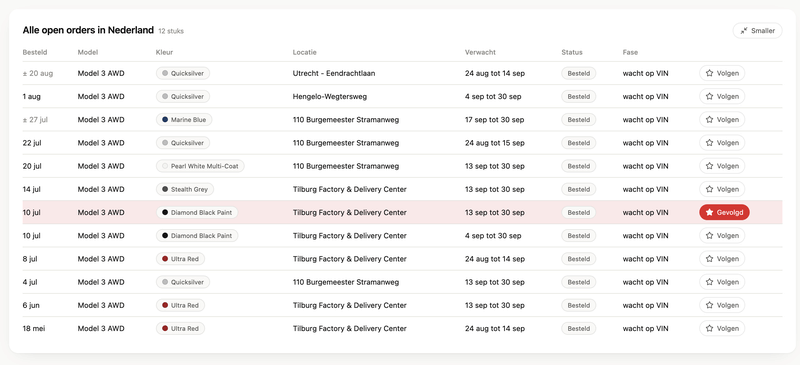Click '24 aug tot 14 sep' in 18 mei row
The width and height of the screenshot is (800, 365).
coord(494,328)
